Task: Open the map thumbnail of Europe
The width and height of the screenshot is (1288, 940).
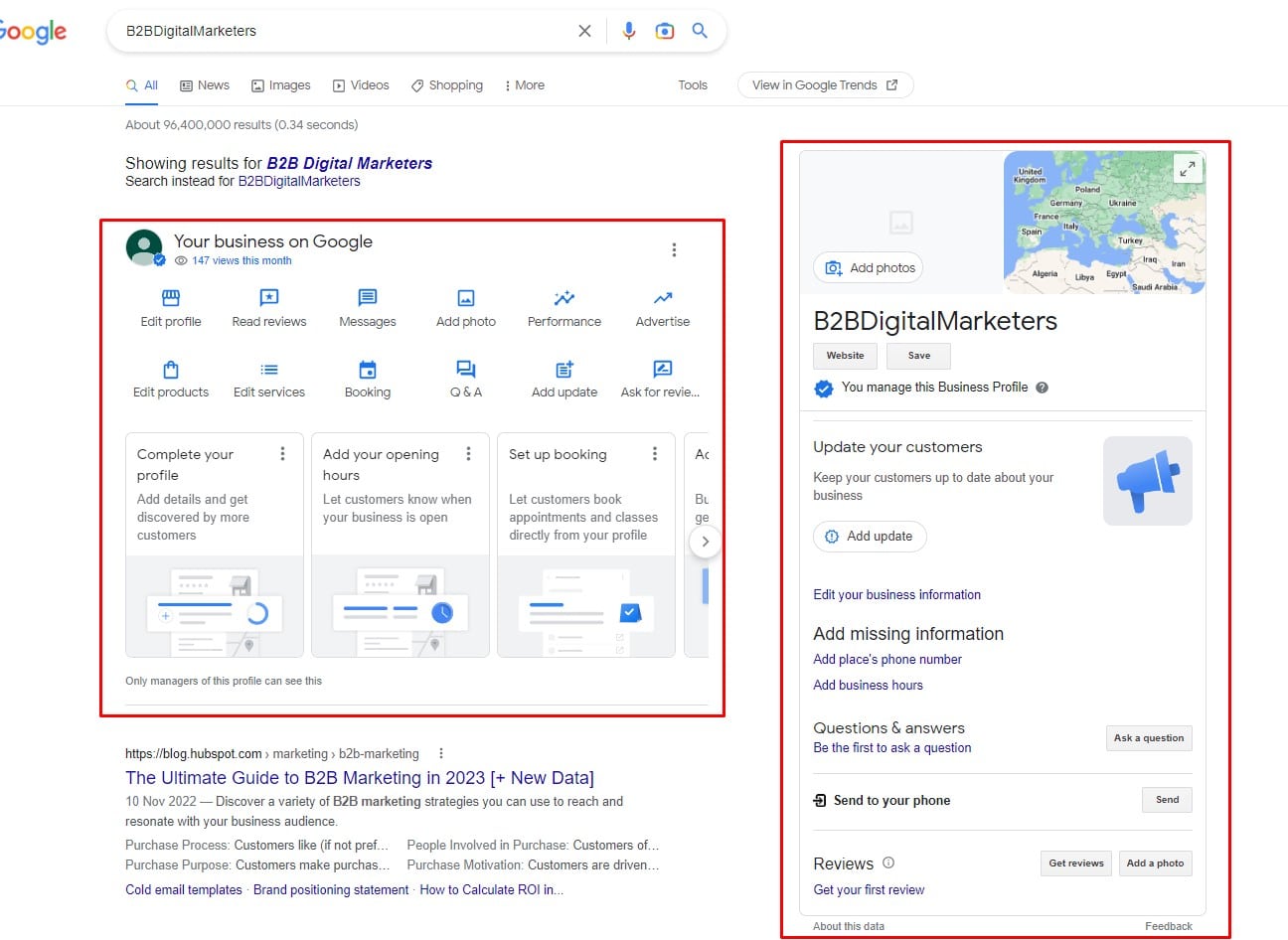Action: 1104,223
